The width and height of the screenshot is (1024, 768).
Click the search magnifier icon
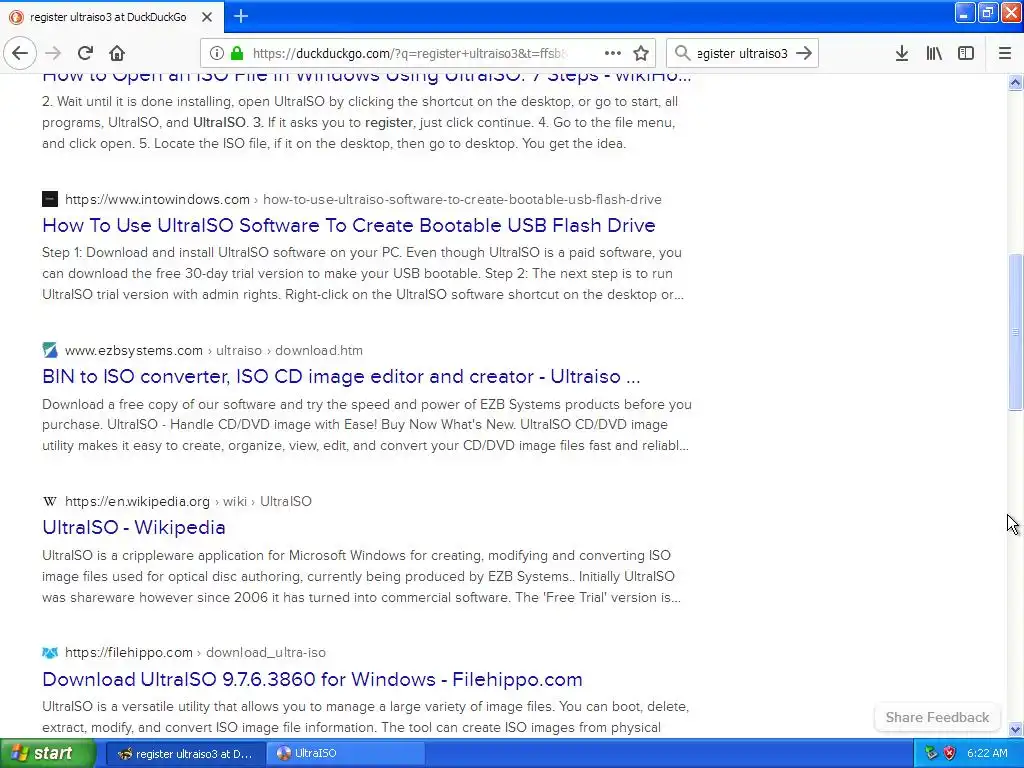point(682,53)
